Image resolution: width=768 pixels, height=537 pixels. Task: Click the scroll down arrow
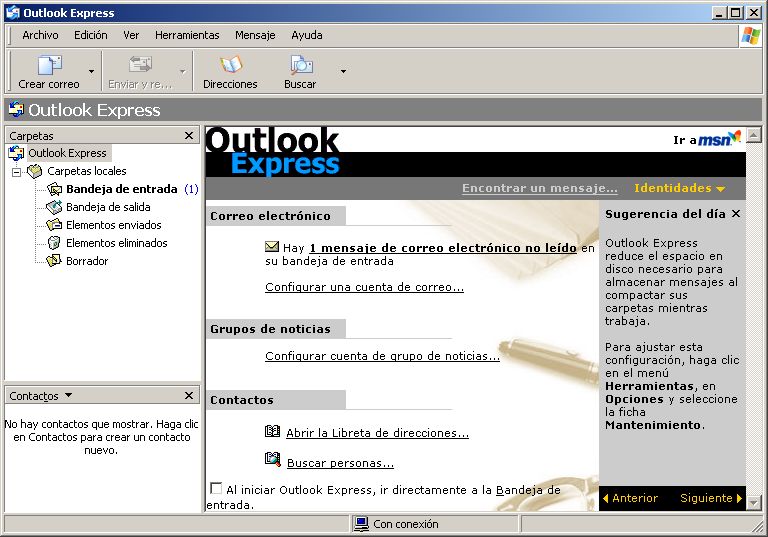(x=754, y=503)
